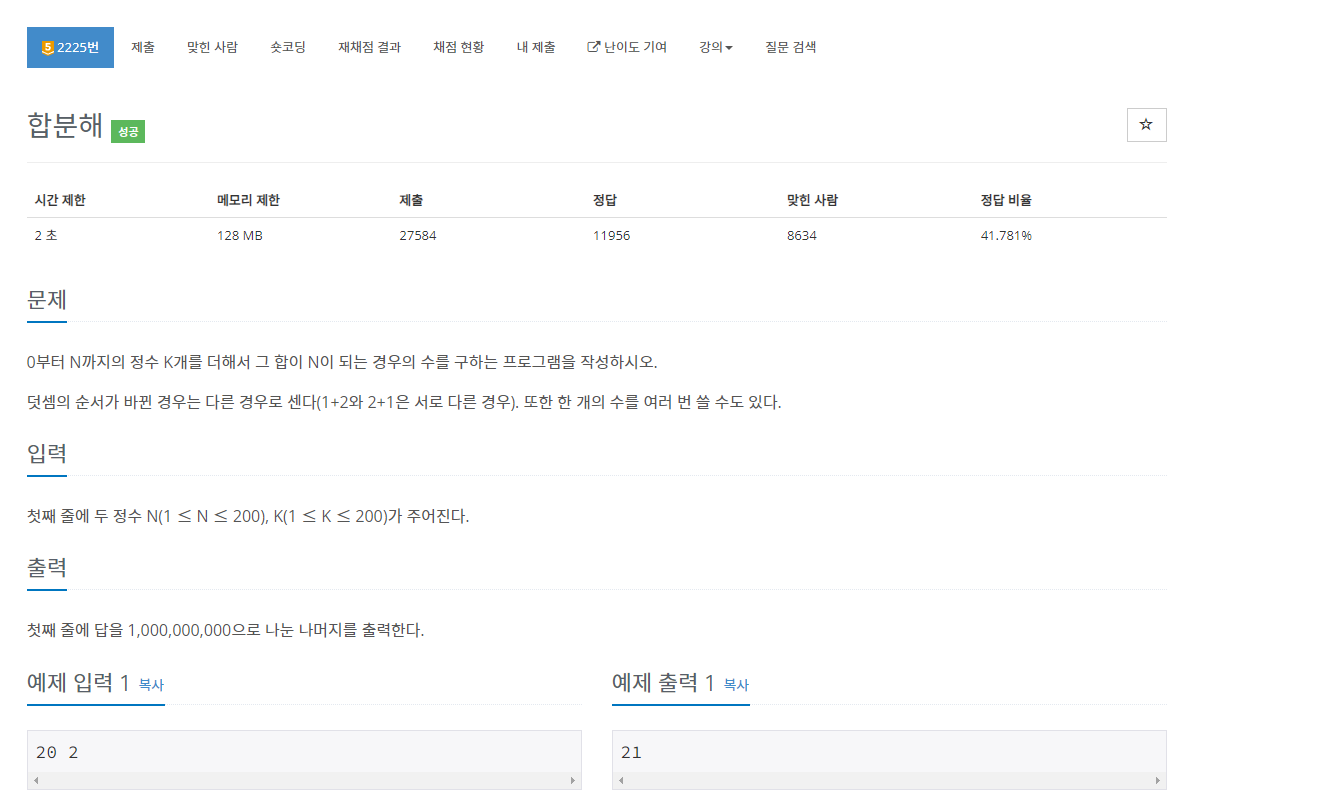Viewport: 1344px width, 806px height.
Task: Click the 예제 출력 1 heading
Action: tap(663, 683)
